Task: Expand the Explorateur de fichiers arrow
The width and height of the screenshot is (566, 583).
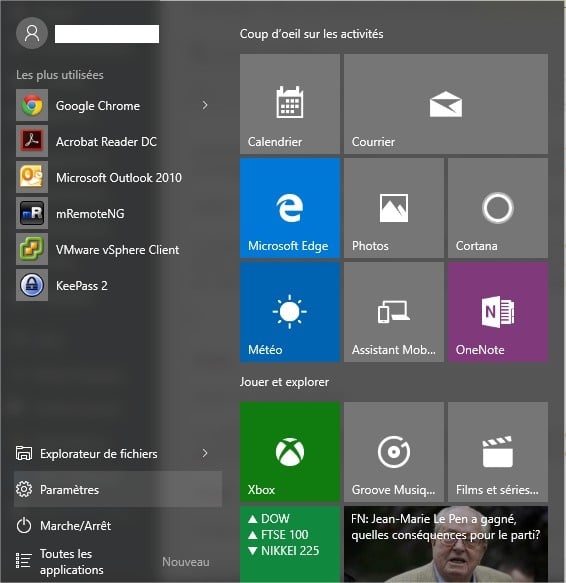Action: (205, 453)
